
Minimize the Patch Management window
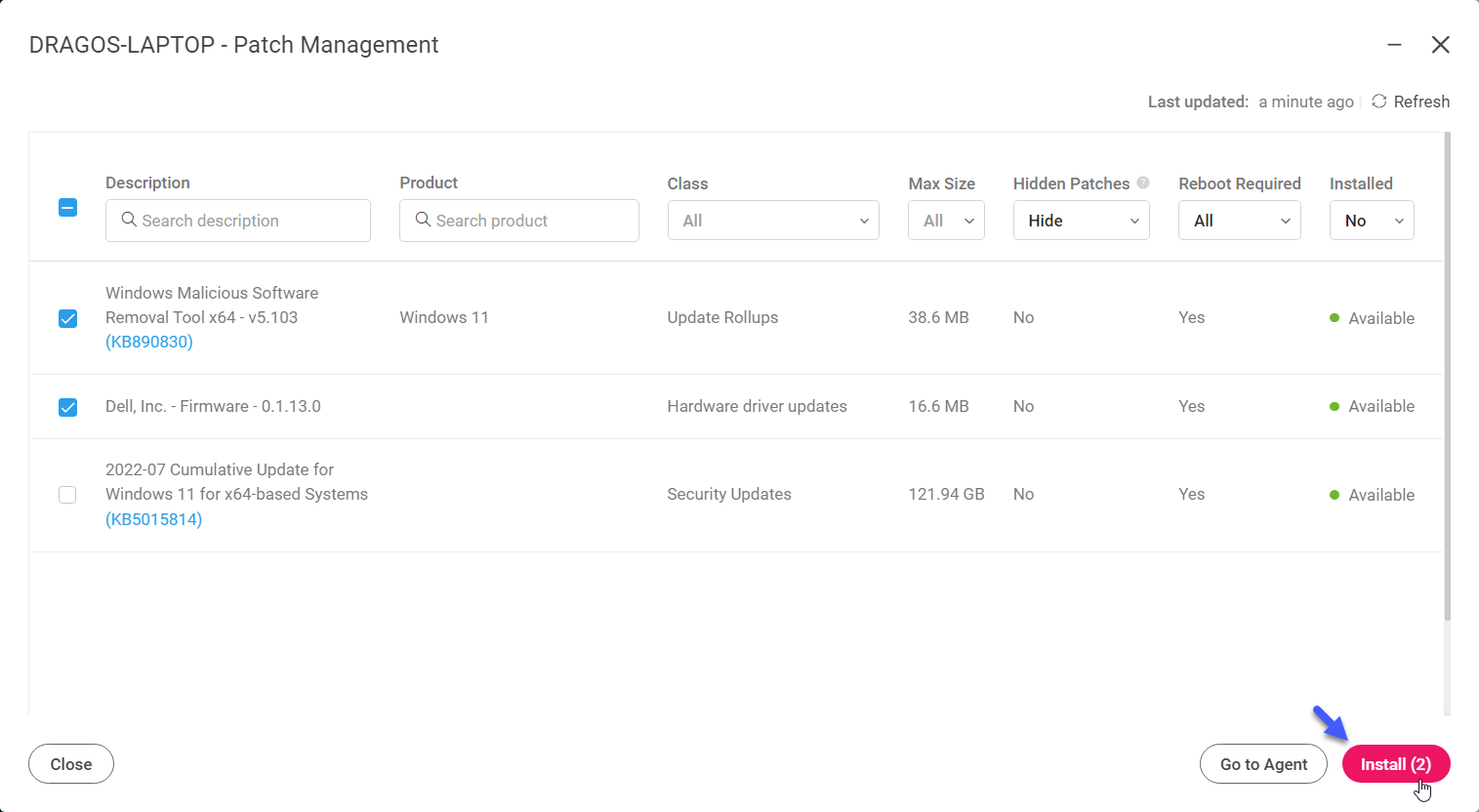tap(1394, 45)
